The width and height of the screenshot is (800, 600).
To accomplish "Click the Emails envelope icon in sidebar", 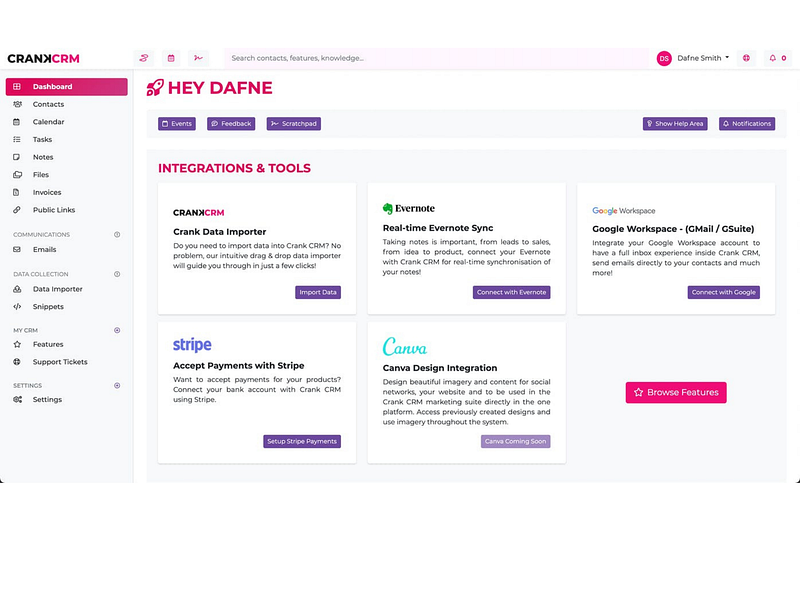I will (x=17, y=249).
